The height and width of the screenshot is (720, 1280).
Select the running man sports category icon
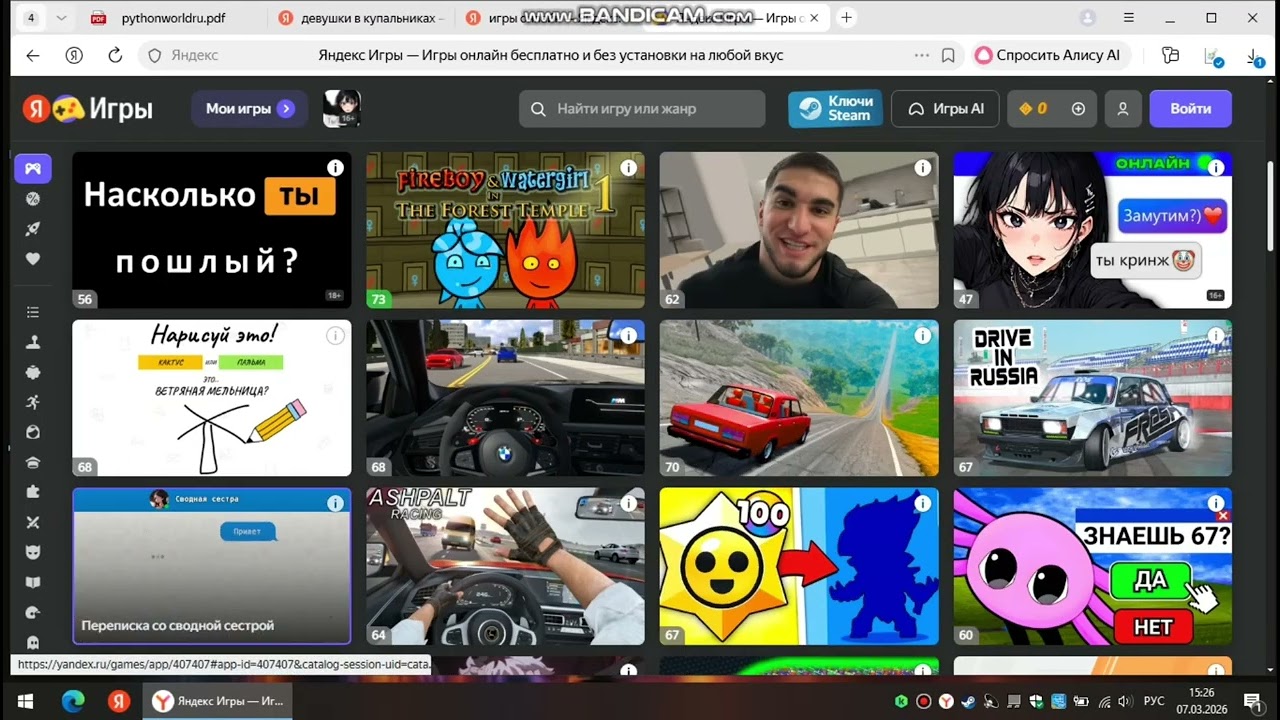[33, 402]
